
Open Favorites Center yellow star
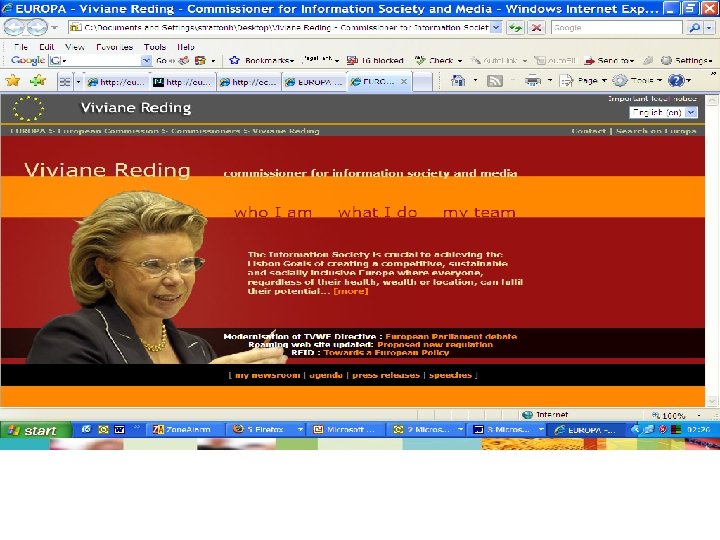click(13, 81)
